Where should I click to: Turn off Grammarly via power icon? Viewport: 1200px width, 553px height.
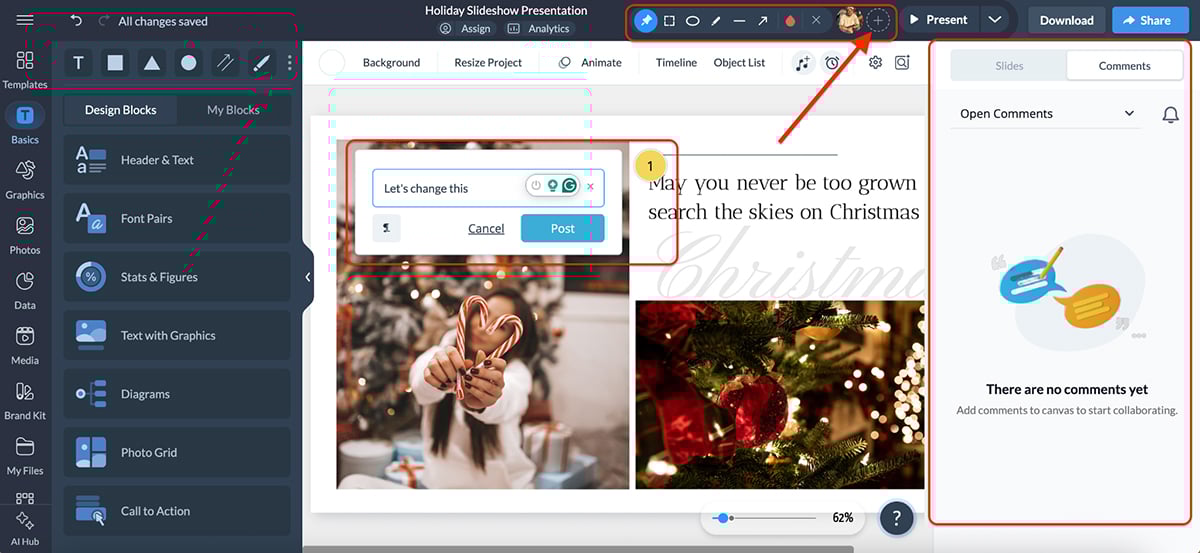pyautogui.click(x=536, y=186)
